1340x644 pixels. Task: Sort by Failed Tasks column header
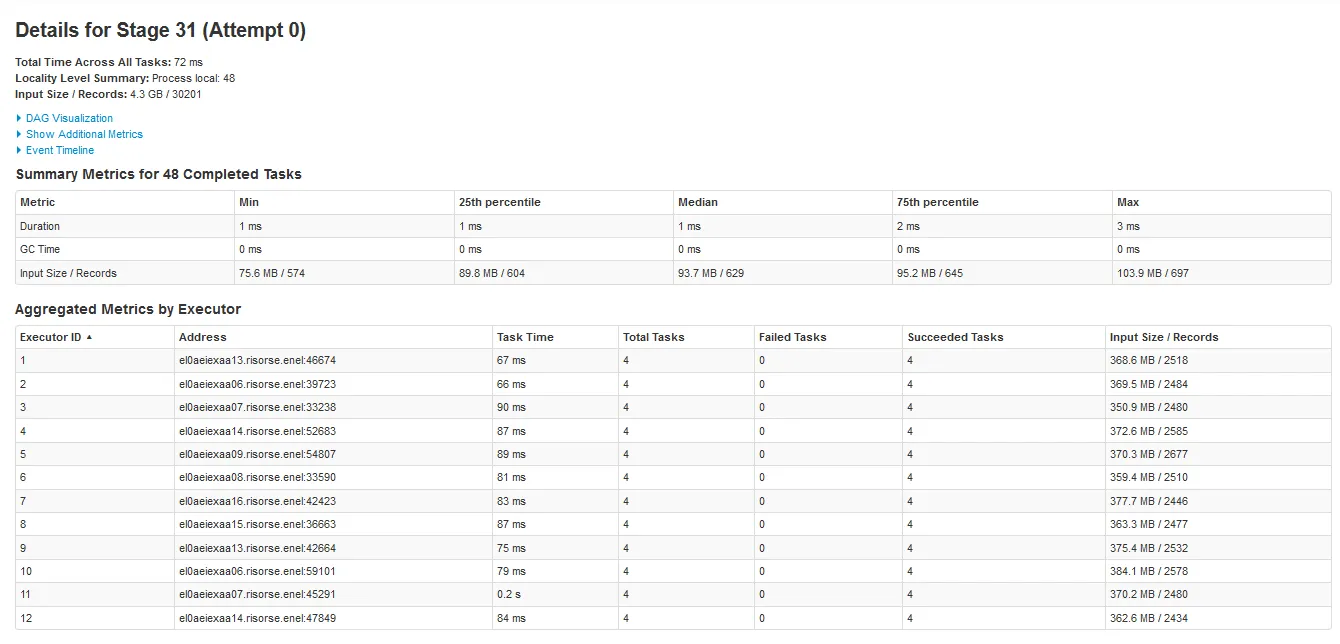[793, 337]
